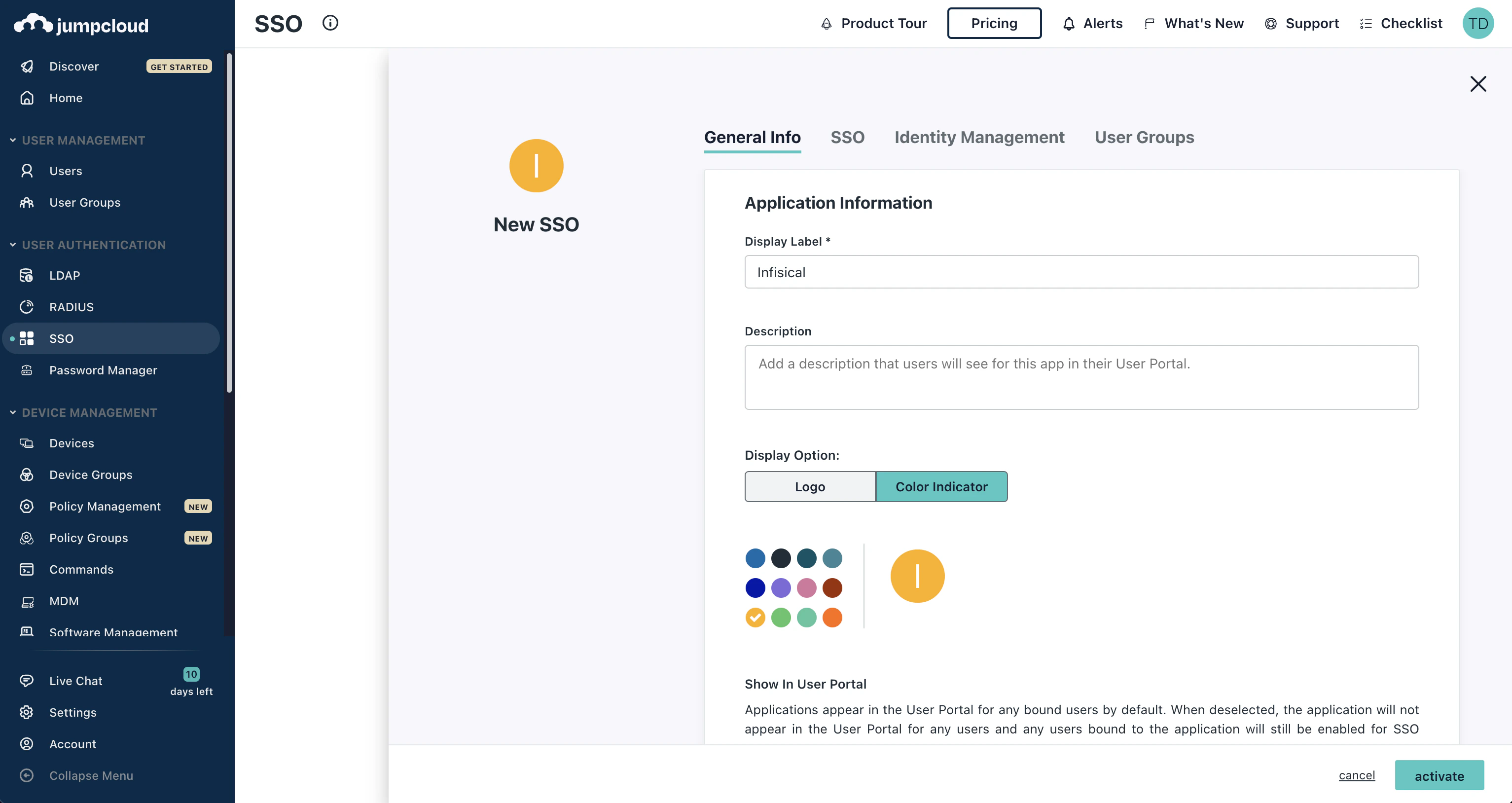Open the Product Tour link
This screenshot has height=803, width=1512.
873,24
